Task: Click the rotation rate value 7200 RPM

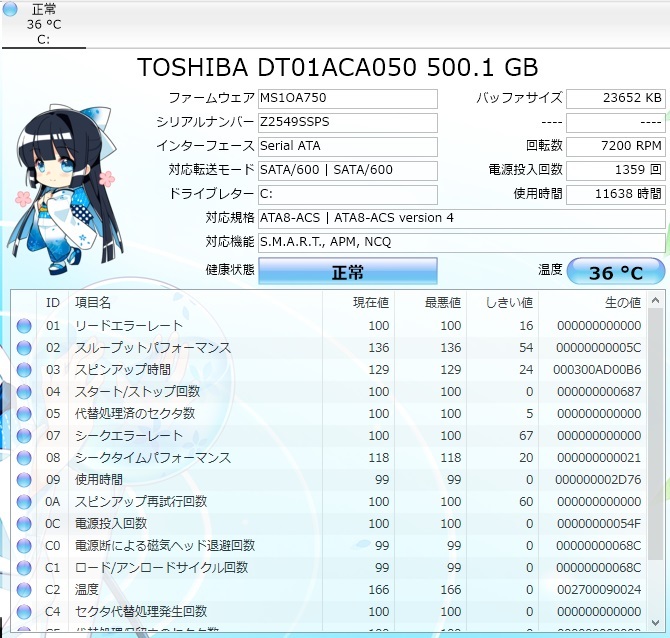Action: coord(616,146)
